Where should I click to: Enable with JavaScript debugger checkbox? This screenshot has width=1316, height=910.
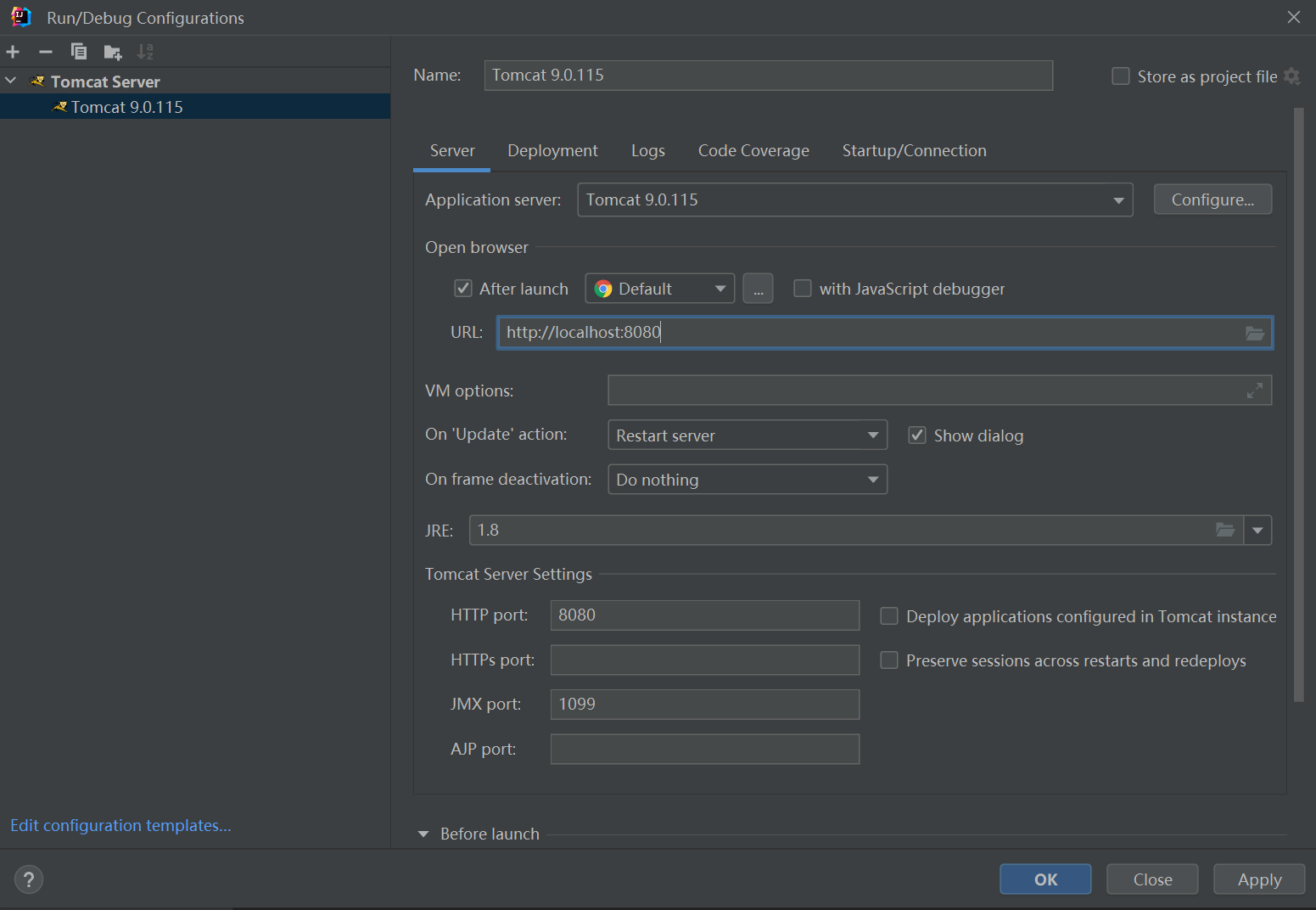(803, 289)
